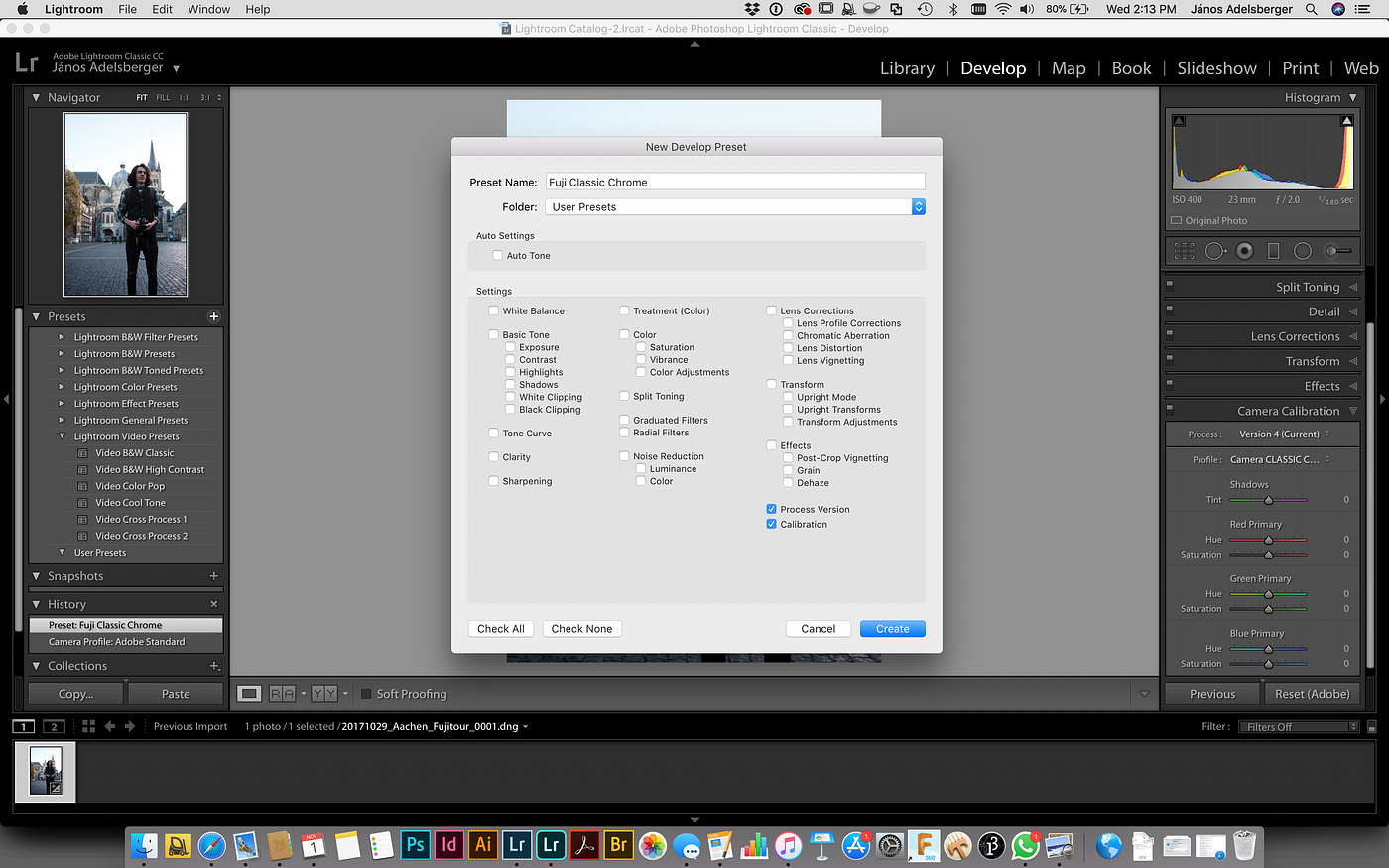Open the Window menu
This screenshot has height=868, width=1389.
tap(208, 9)
